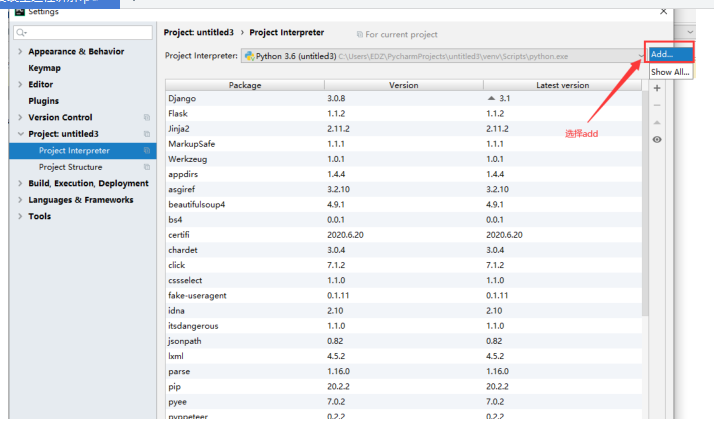Click the Project: untitled3 breadcrumb
Viewport: 714px width, 440px height.
tap(199, 32)
